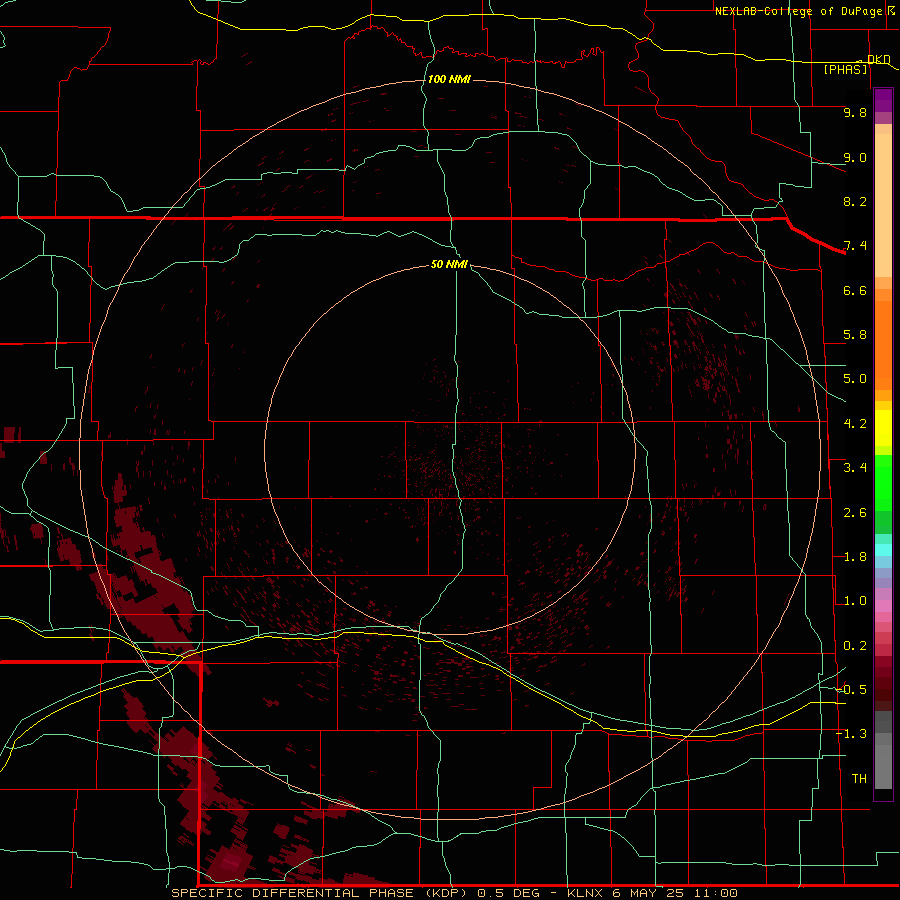
Task: Click the 2.6 value on the color scale
Action: [855, 513]
